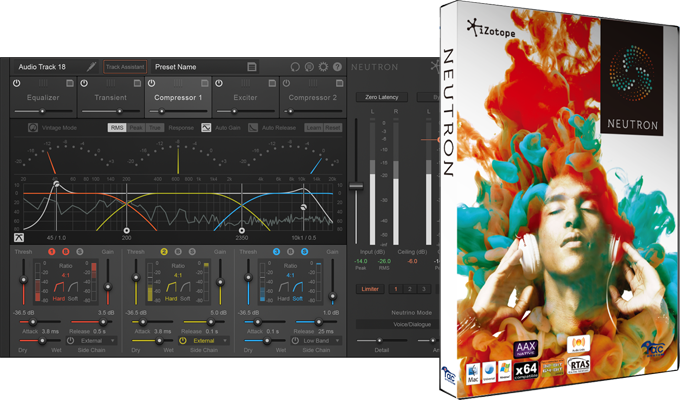Viewport: 680px width, 400px height.
Task: Click the Neutrino Detail slider knob
Action: 379,341
